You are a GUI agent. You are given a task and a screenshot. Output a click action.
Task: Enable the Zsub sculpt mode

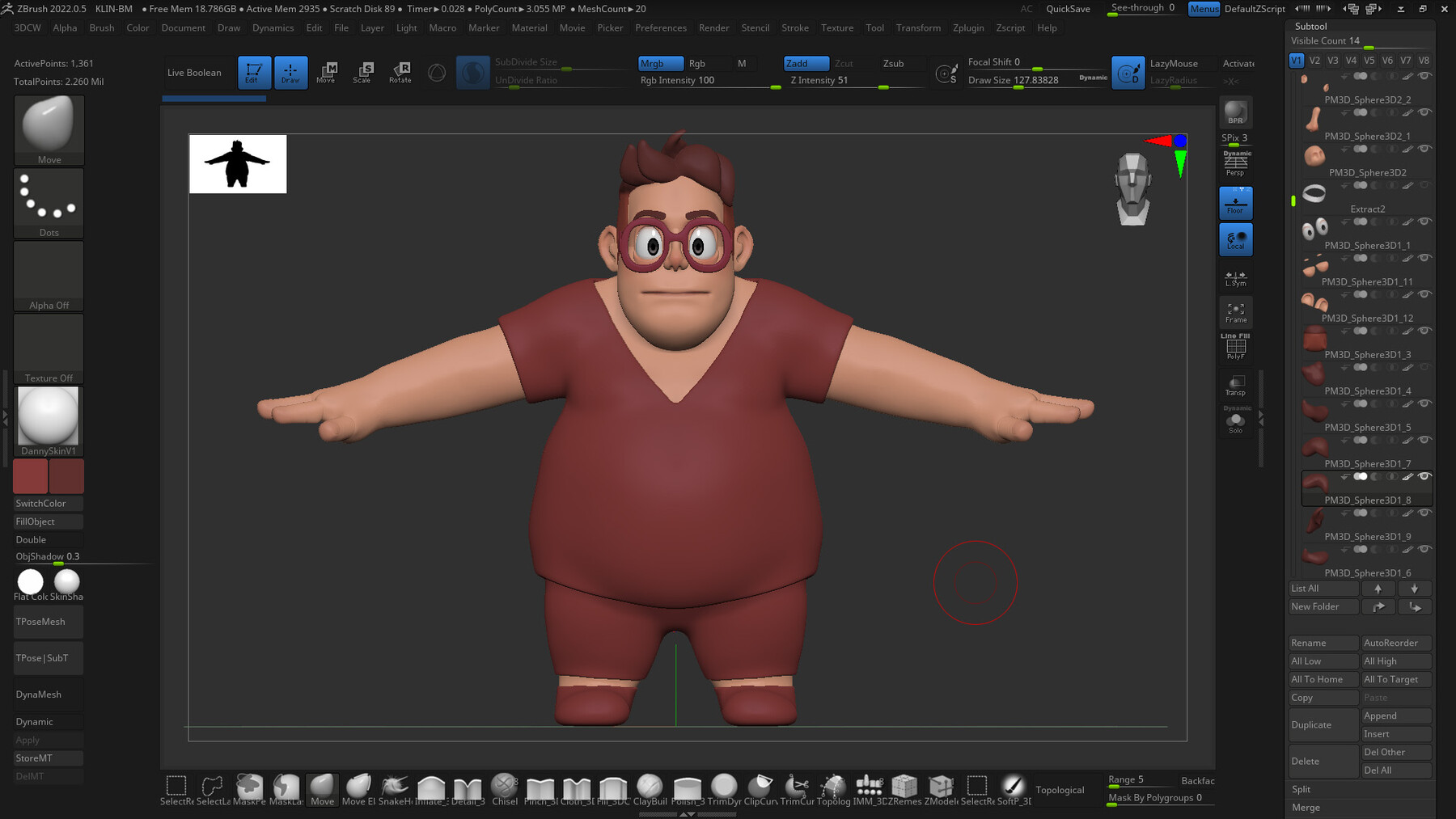tap(893, 63)
